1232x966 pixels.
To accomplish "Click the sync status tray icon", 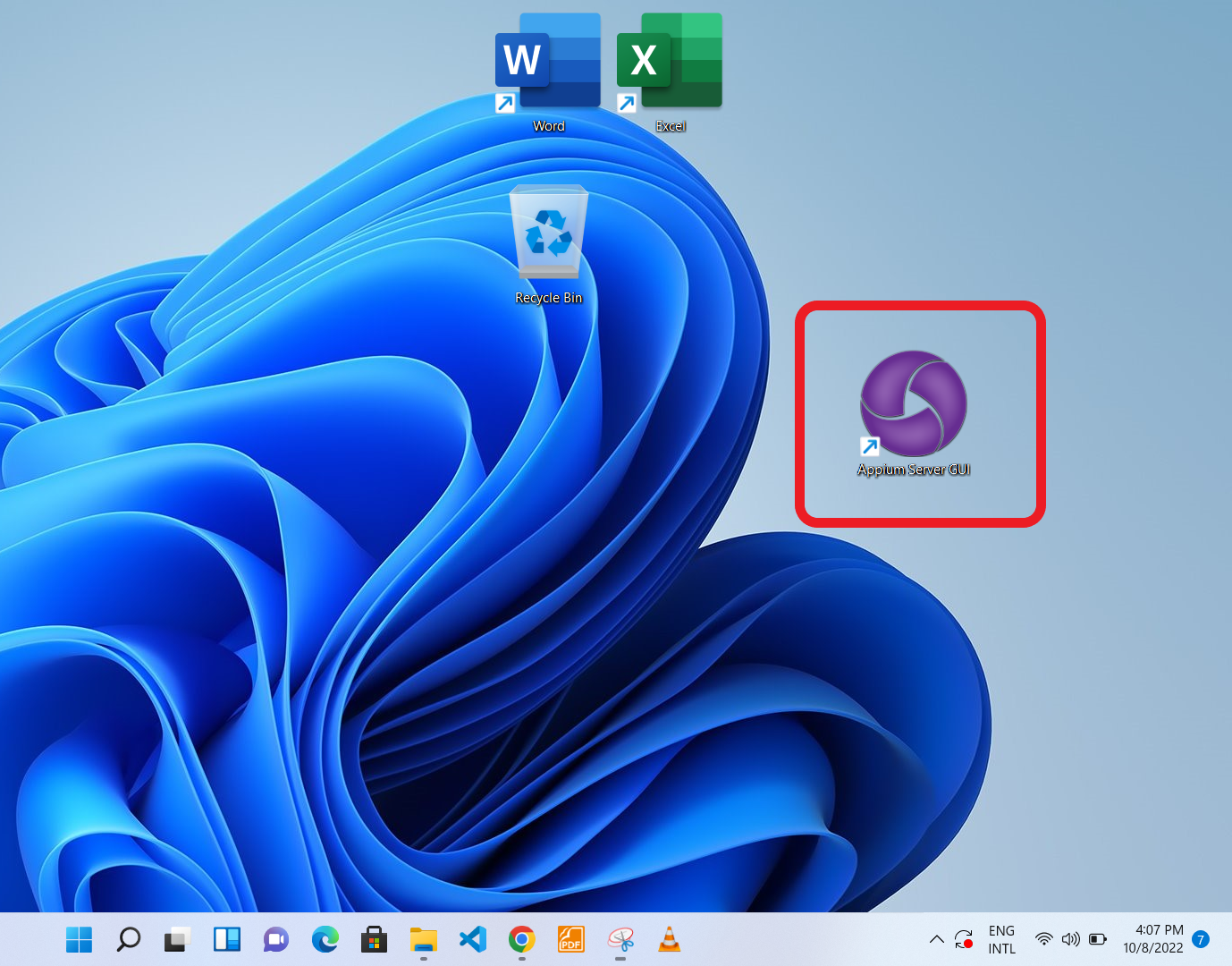I will coord(964,939).
